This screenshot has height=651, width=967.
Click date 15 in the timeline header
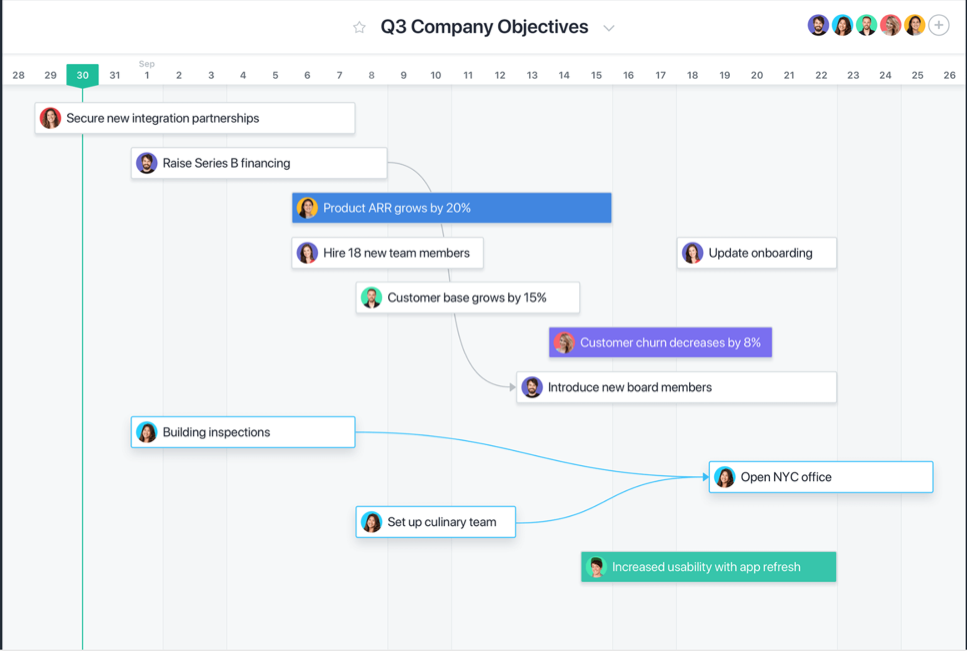[x=596, y=75]
